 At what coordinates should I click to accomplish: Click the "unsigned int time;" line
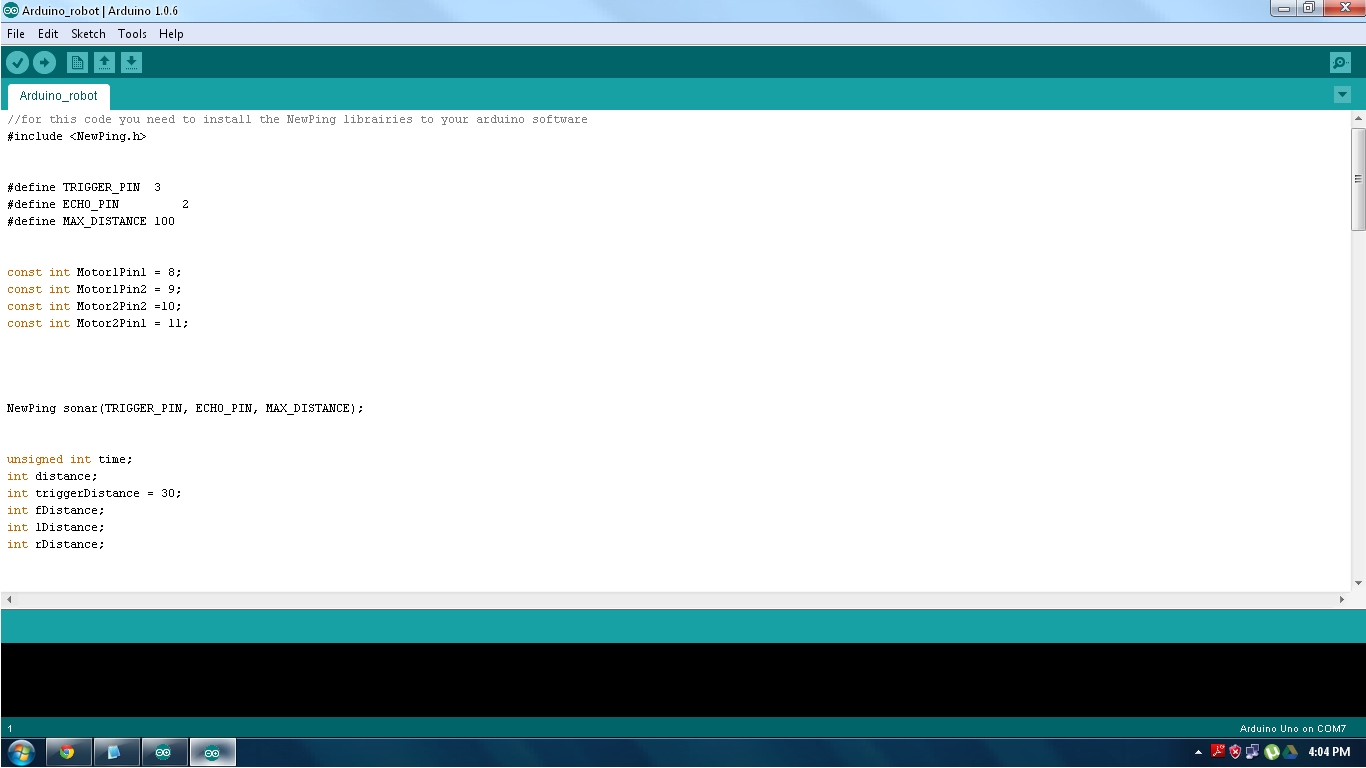70,459
